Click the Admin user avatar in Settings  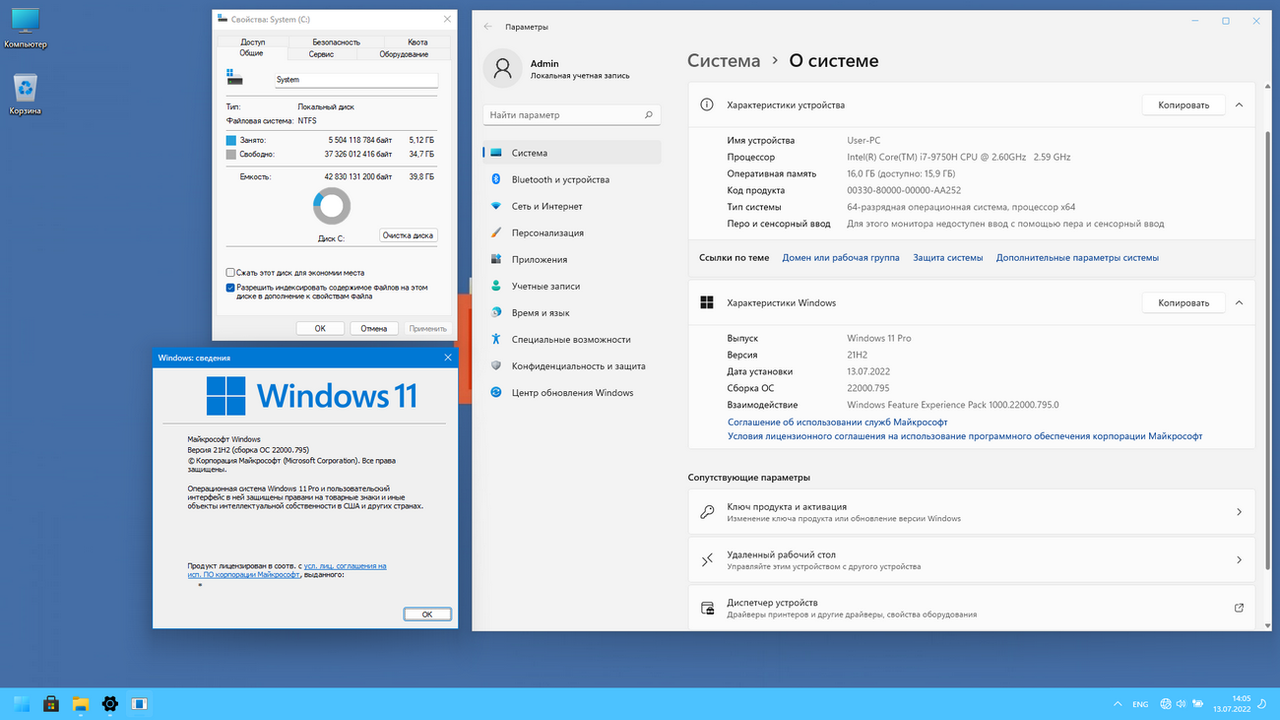(502, 69)
